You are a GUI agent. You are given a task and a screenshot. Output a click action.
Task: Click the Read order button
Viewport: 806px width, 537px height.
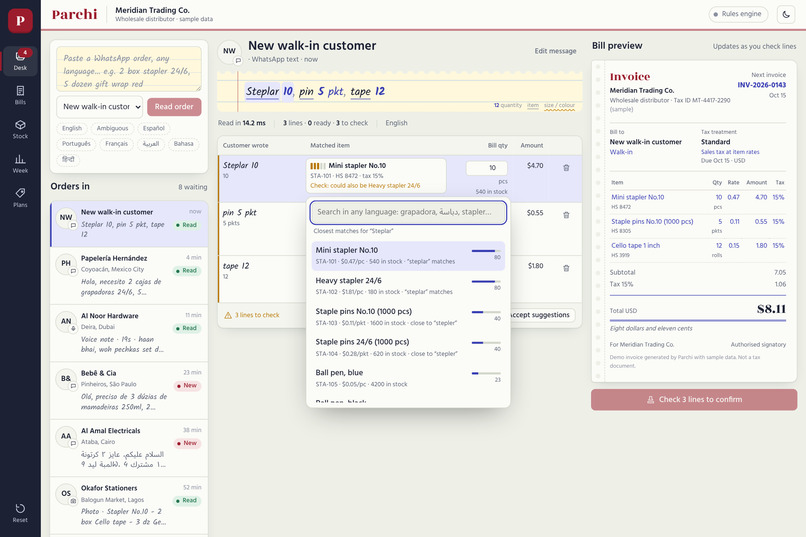[174, 107]
